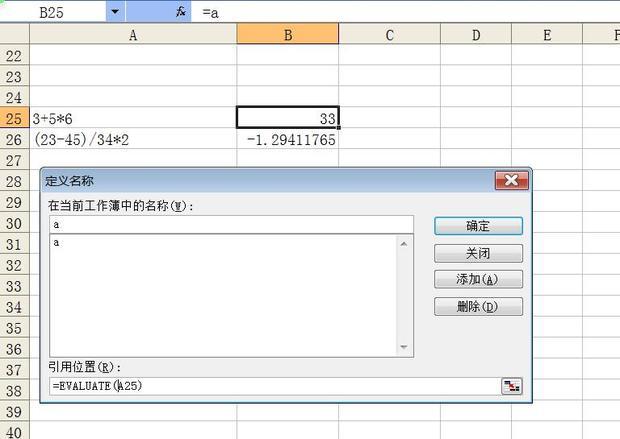Select cell containing 3+5*6
The image size is (620, 439).
pyautogui.click(x=133, y=118)
